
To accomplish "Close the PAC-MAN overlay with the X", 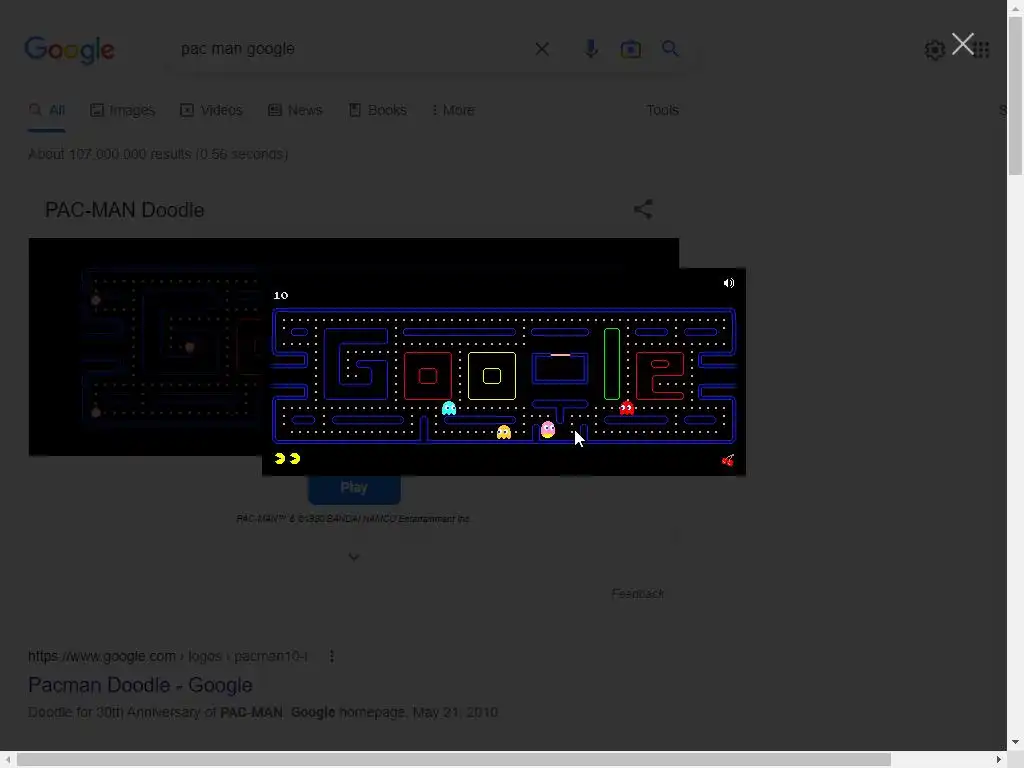I will pyautogui.click(x=963, y=44).
